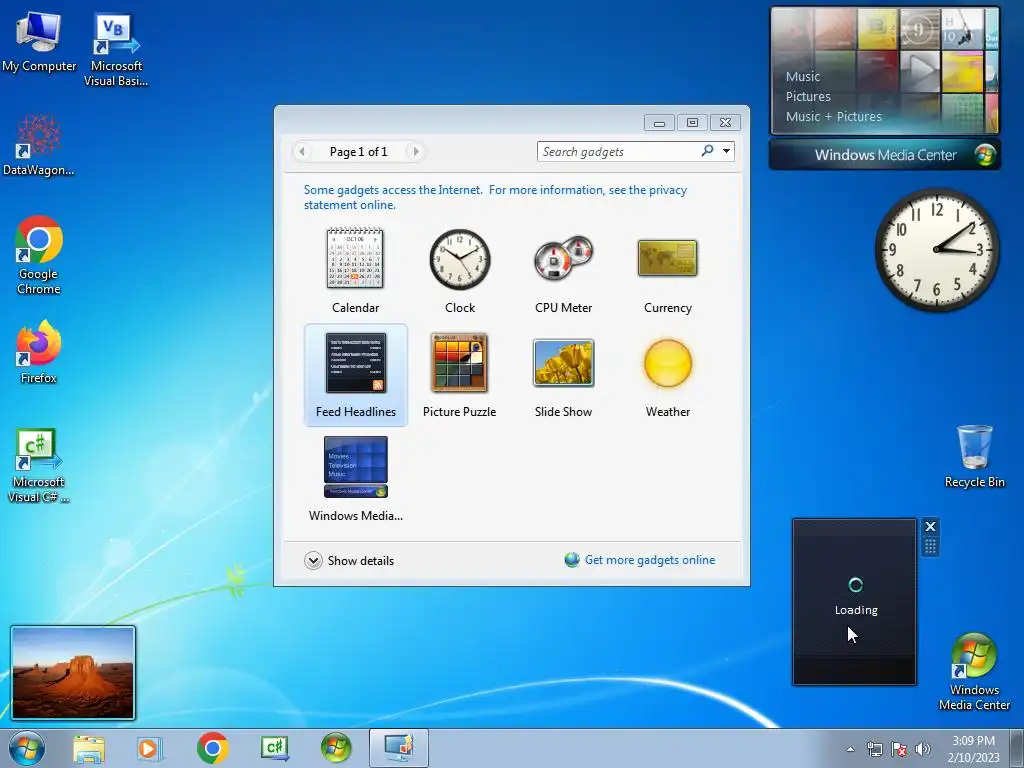
Task: Select the Slide Show gadget
Action: (563, 375)
